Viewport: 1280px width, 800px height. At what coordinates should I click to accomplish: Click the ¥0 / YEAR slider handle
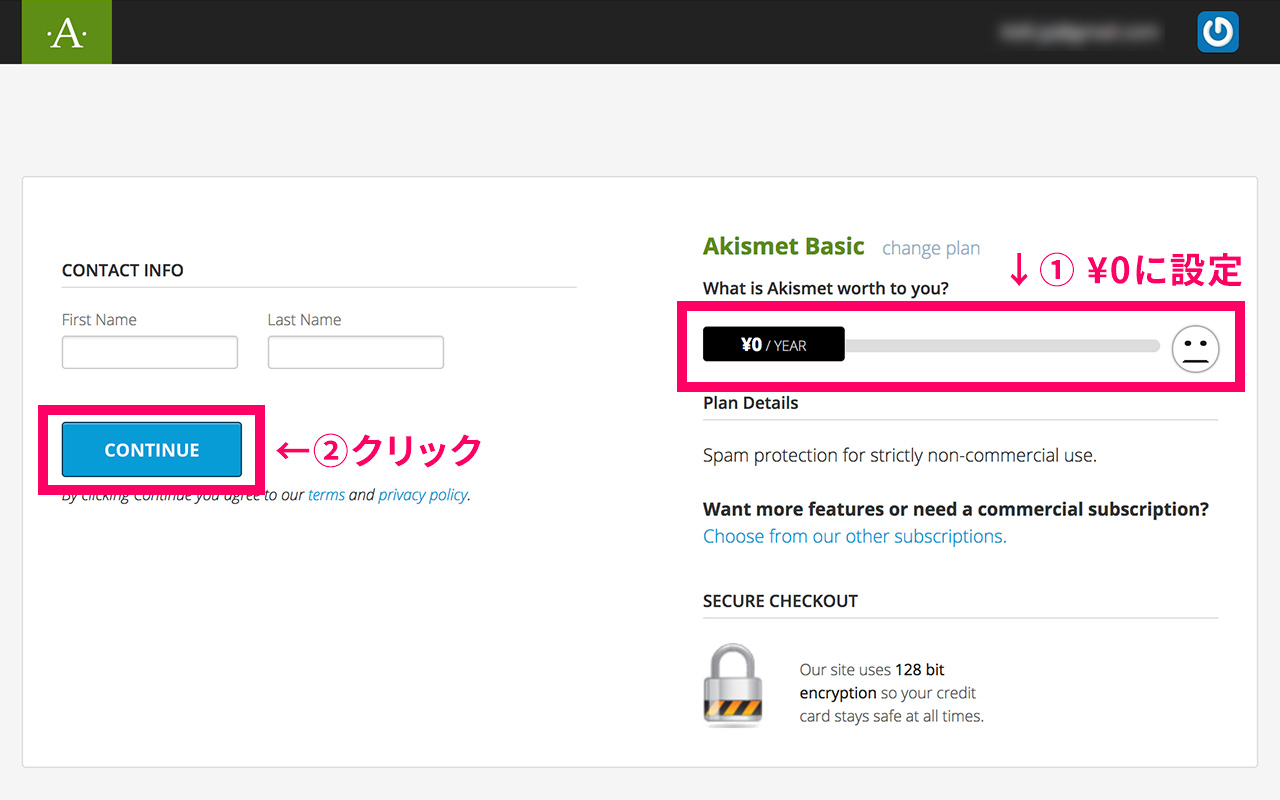(773, 345)
